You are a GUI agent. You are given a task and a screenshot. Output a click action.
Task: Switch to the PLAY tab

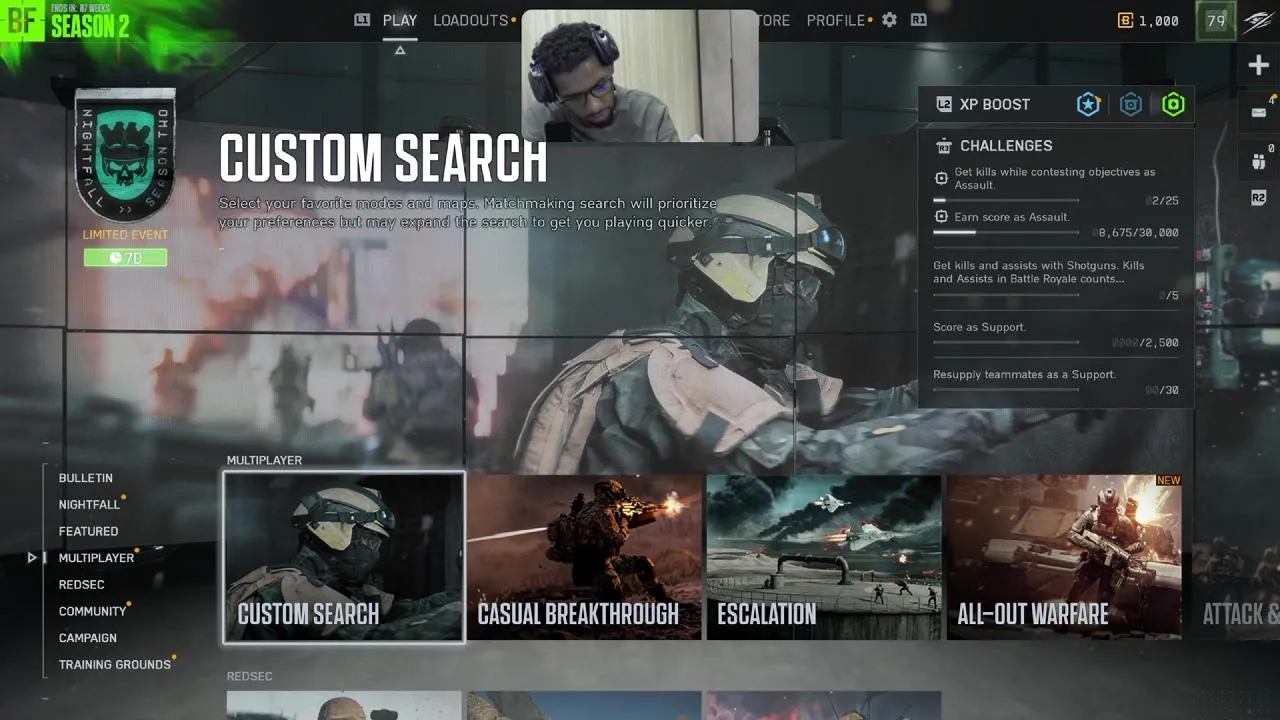400,20
